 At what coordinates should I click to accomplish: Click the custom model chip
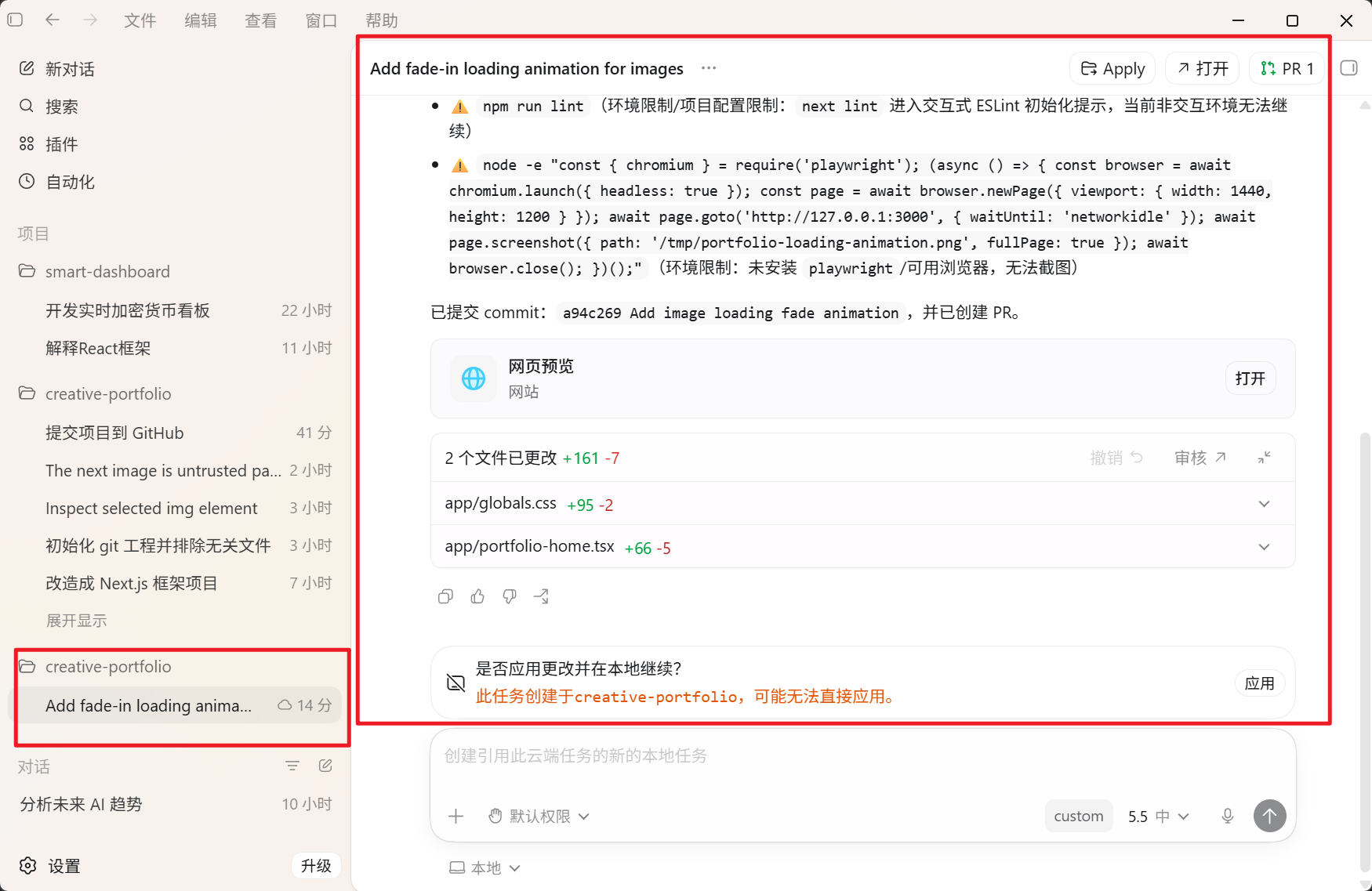[1079, 817]
